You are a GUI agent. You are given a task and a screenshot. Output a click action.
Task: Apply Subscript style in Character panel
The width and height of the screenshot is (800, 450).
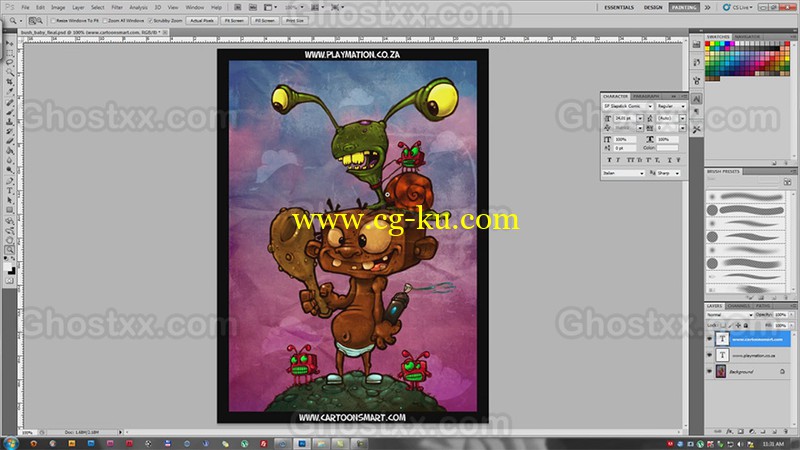[x=657, y=160]
